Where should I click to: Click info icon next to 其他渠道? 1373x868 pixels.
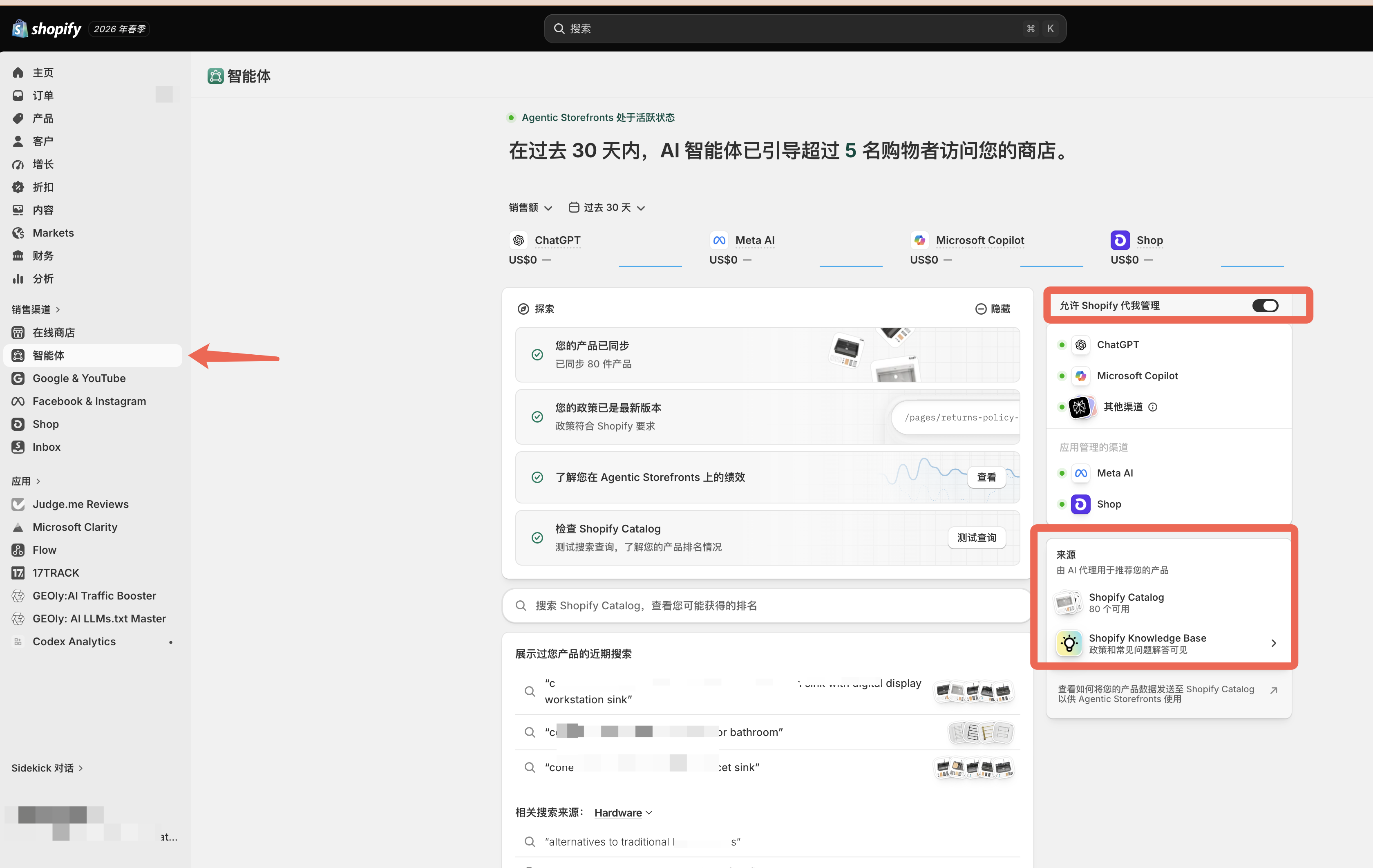1152,407
